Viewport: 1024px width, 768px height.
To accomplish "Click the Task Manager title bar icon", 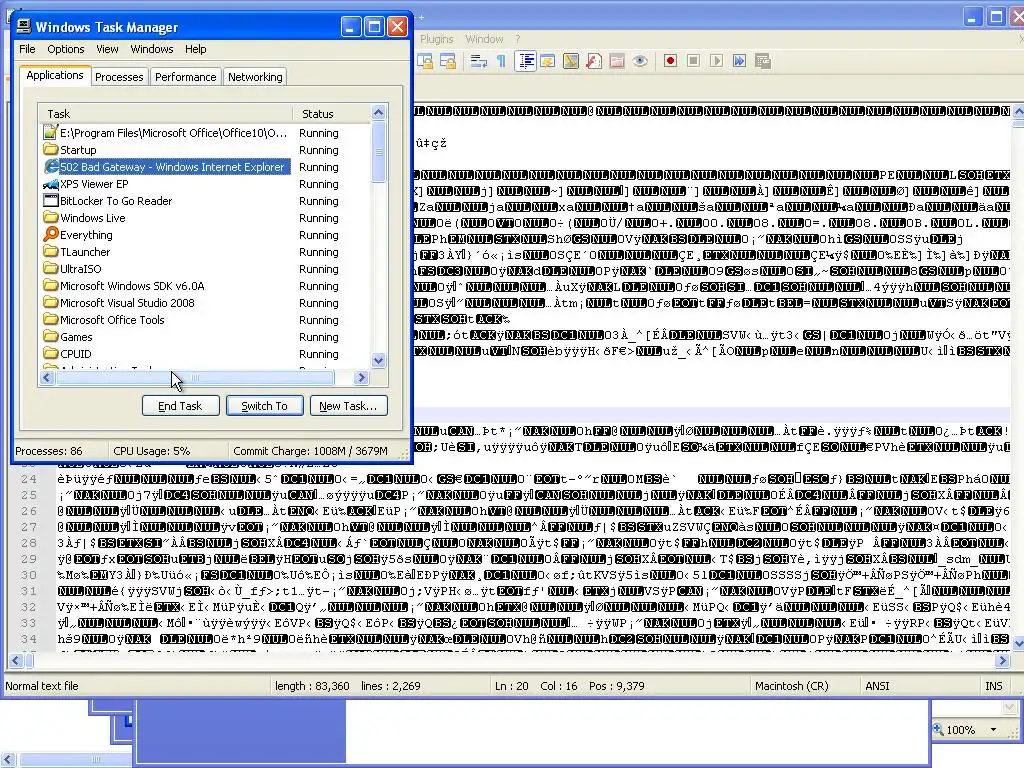I will click(24, 26).
